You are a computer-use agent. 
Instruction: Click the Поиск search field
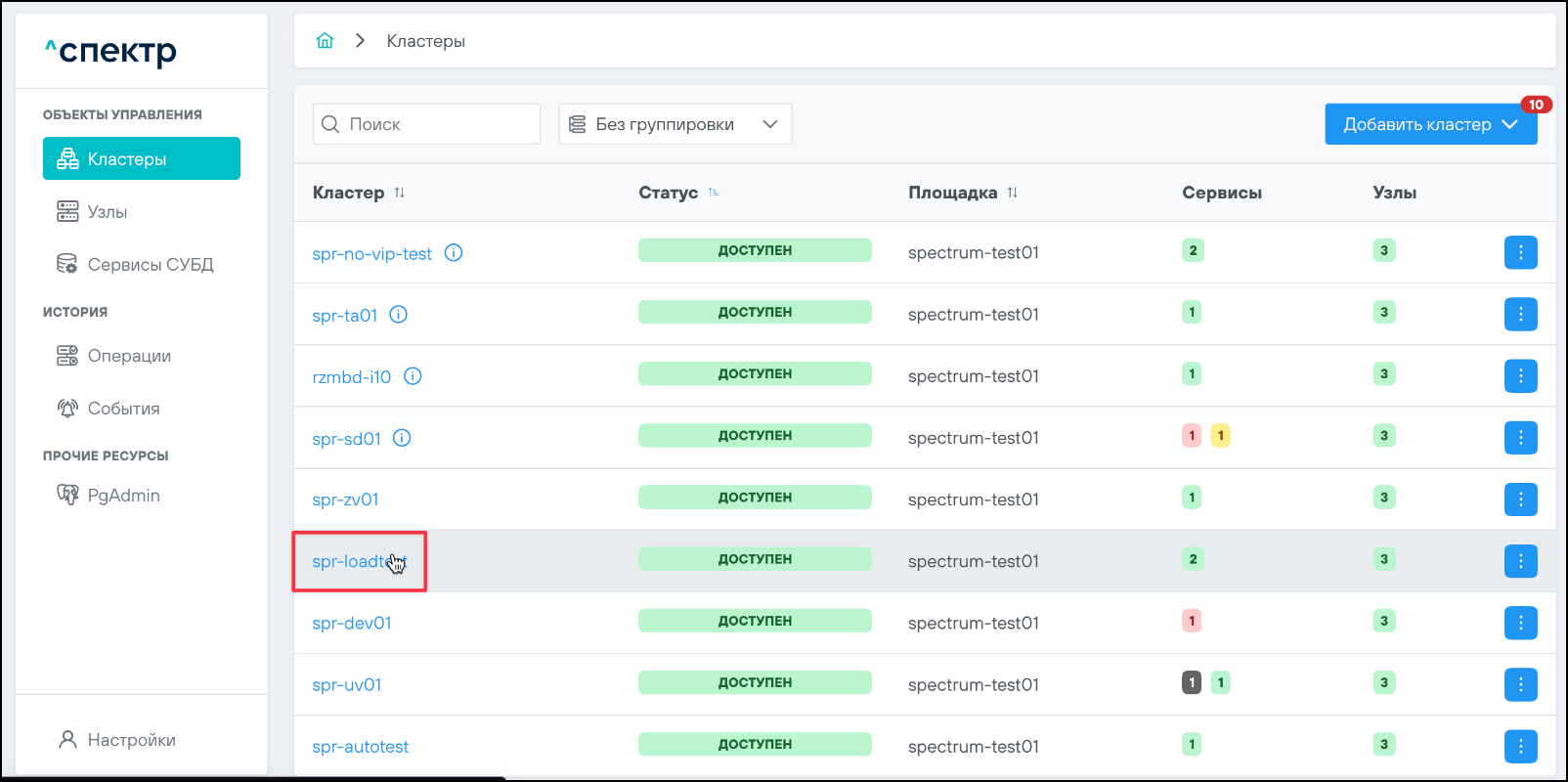(x=440, y=124)
